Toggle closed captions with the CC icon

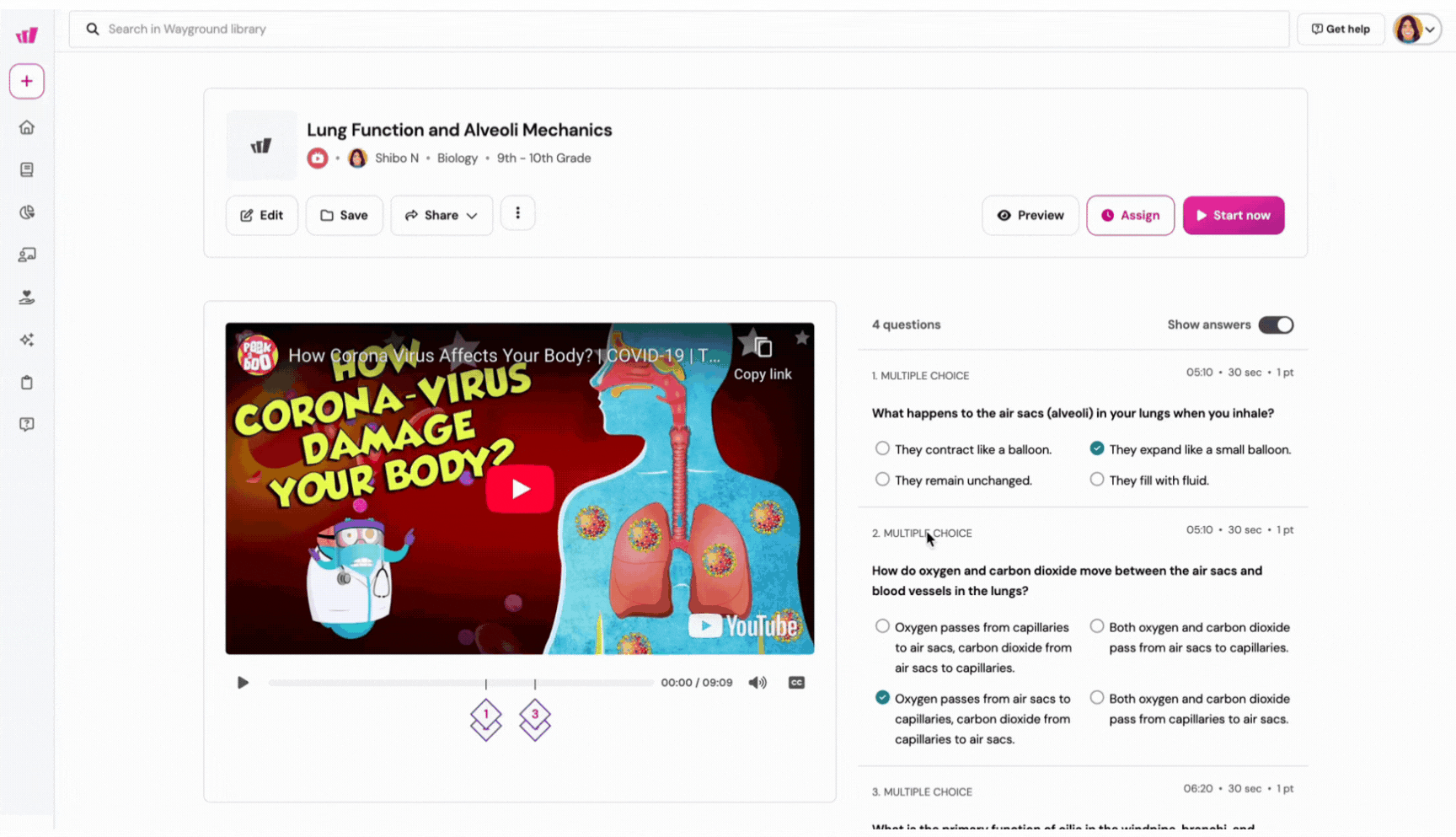[796, 683]
